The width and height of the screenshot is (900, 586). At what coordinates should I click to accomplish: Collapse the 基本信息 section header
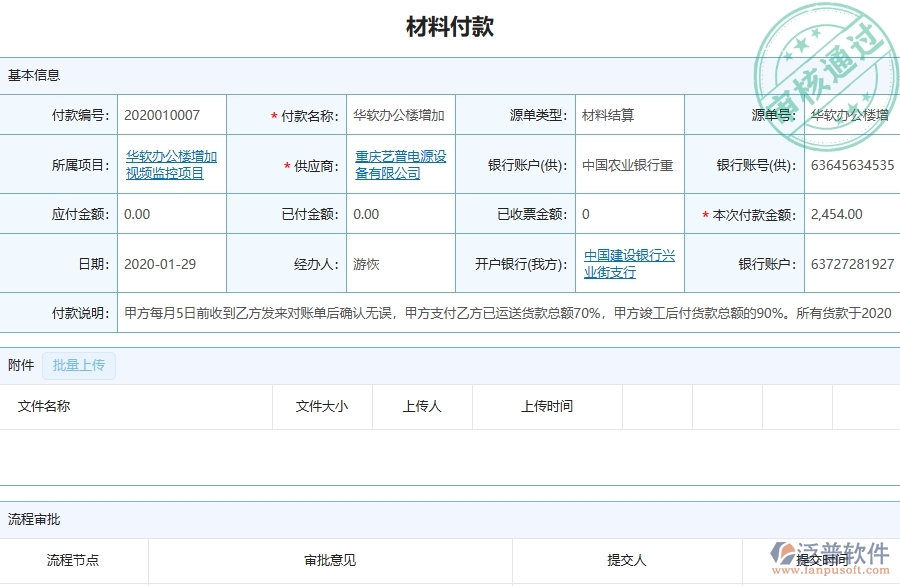tap(35, 75)
